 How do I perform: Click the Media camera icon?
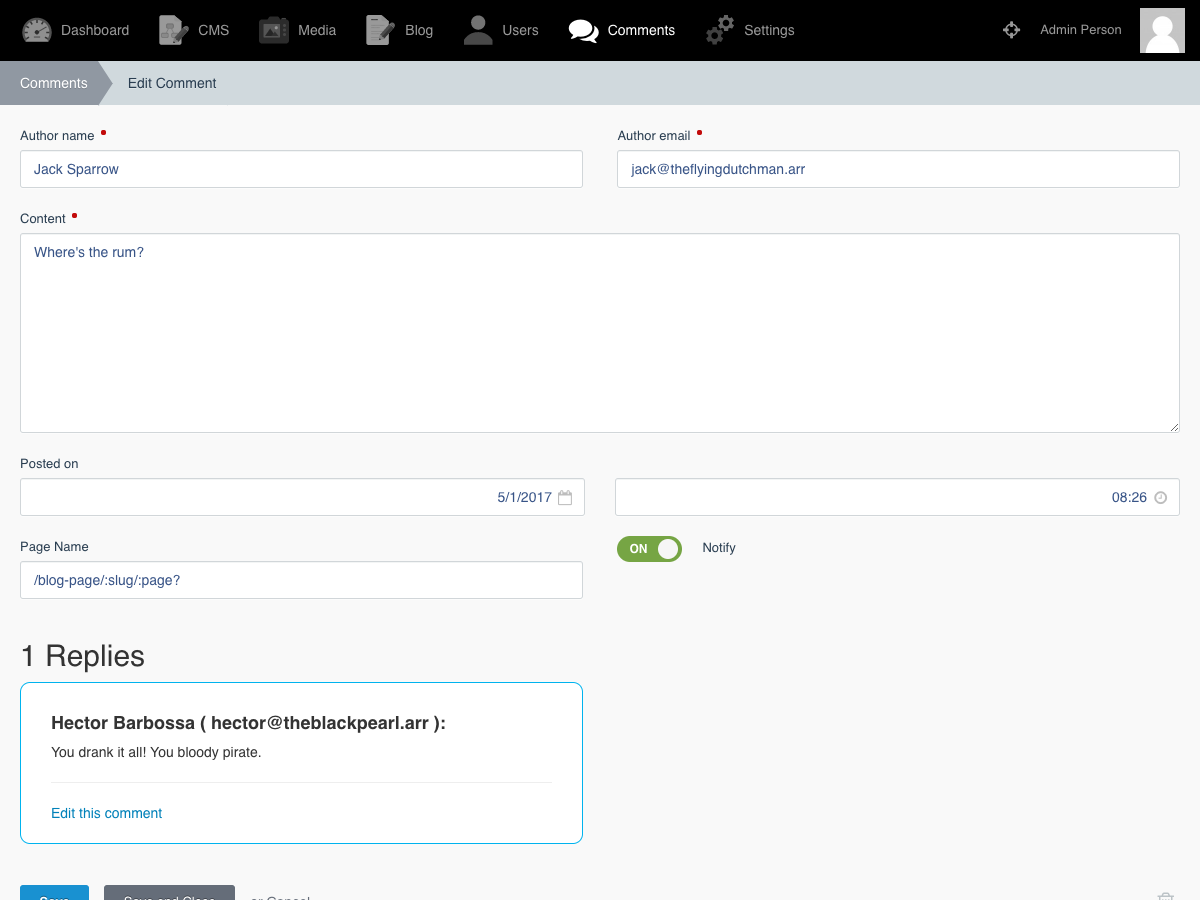pyautogui.click(x=274, y=30)
